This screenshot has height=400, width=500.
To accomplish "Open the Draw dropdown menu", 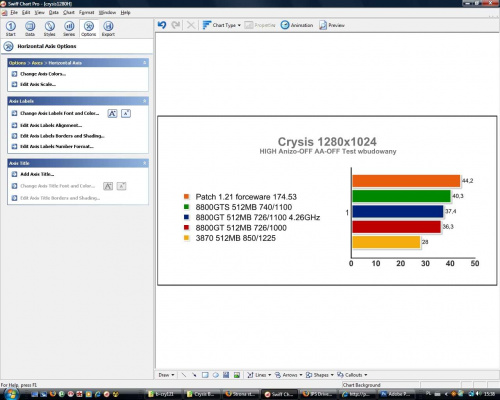I will tap(166, 375).
